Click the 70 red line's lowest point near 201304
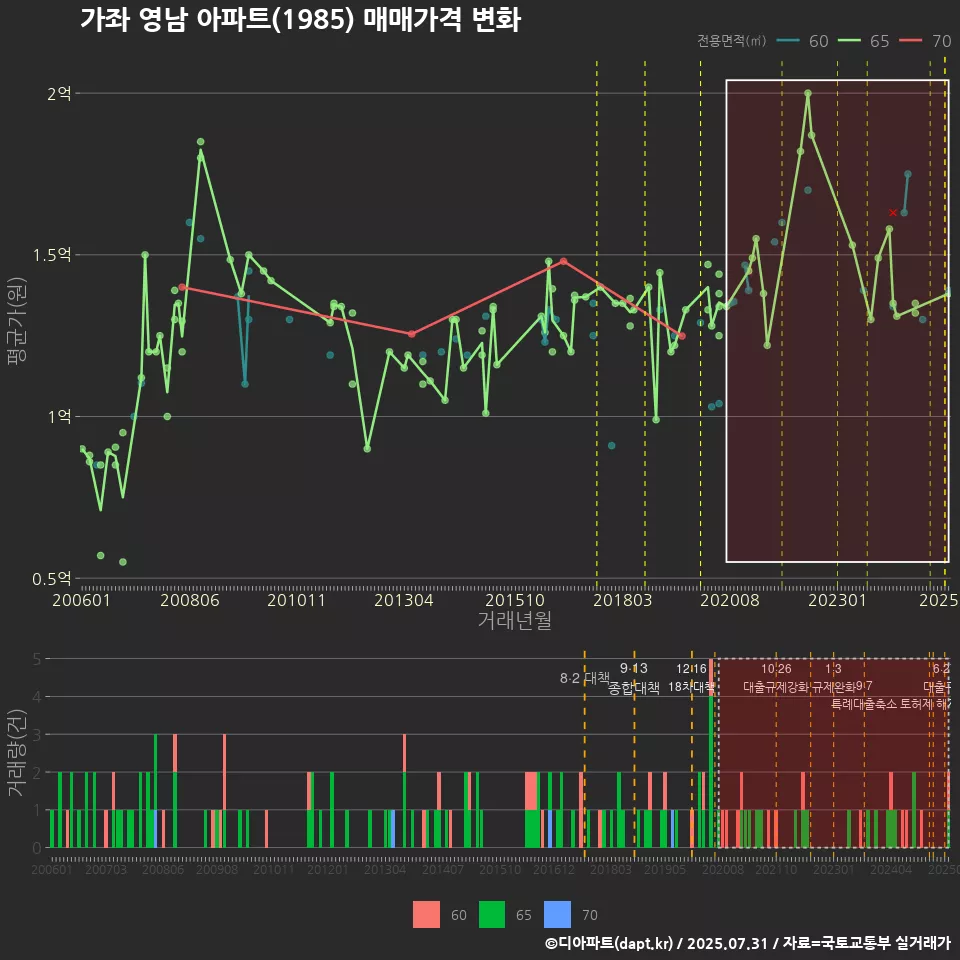Screen dimensions: 960x960 pyautogui.click(x=411, y=334)
